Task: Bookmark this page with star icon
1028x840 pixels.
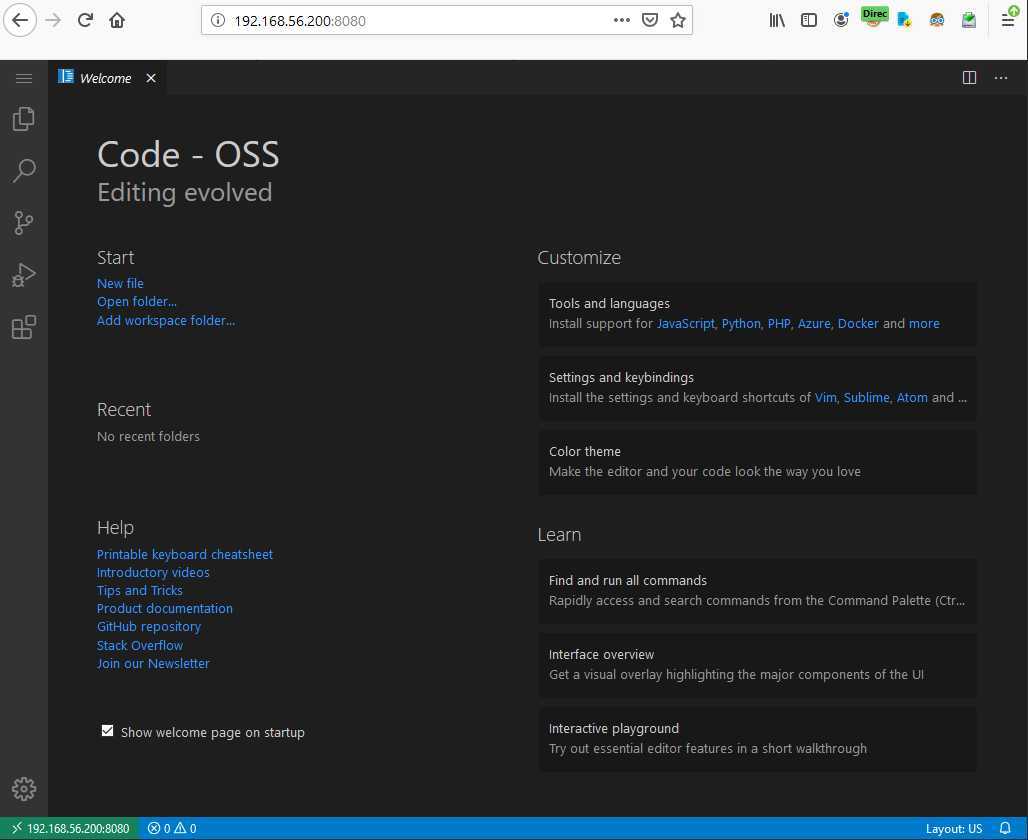Action: point(678,20)
